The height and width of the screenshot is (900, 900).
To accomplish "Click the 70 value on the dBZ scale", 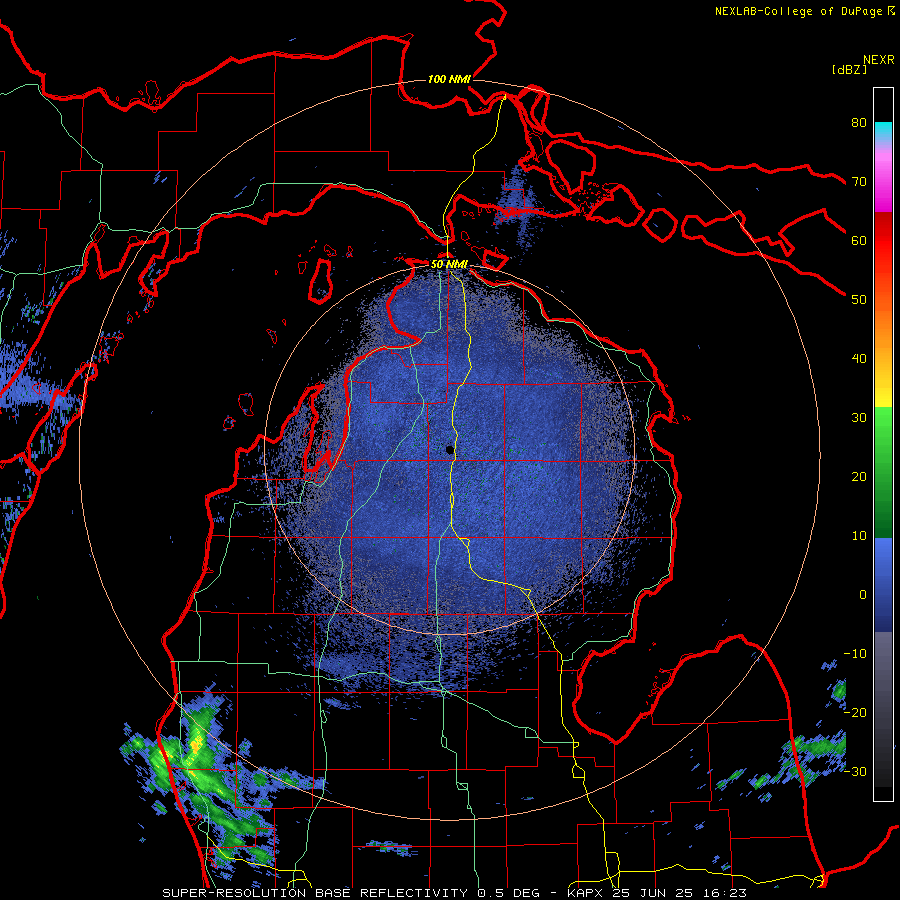I will (859, 181).
